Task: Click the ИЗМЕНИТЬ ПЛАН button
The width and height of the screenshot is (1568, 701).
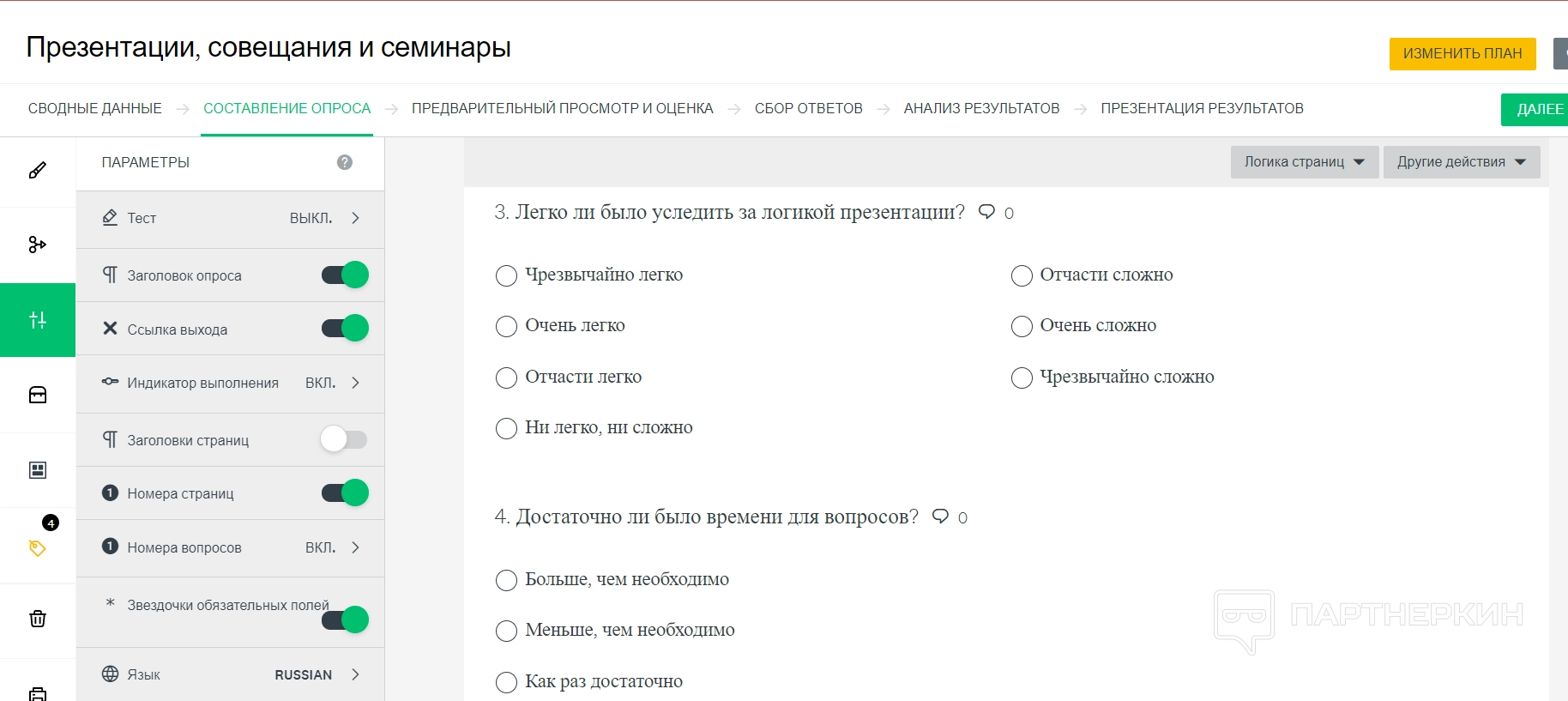Action: pyautogui.click(x=1462, y=54)
